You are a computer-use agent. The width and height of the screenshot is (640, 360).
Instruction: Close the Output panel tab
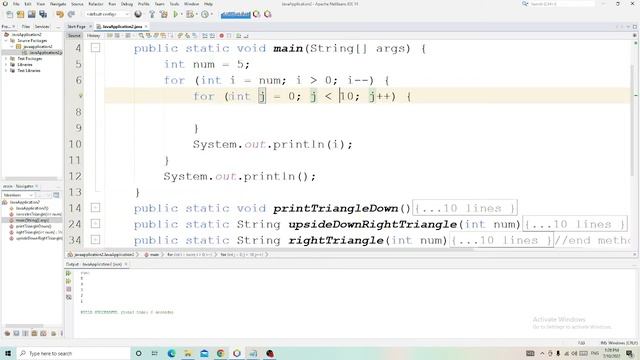click(126, 264)
